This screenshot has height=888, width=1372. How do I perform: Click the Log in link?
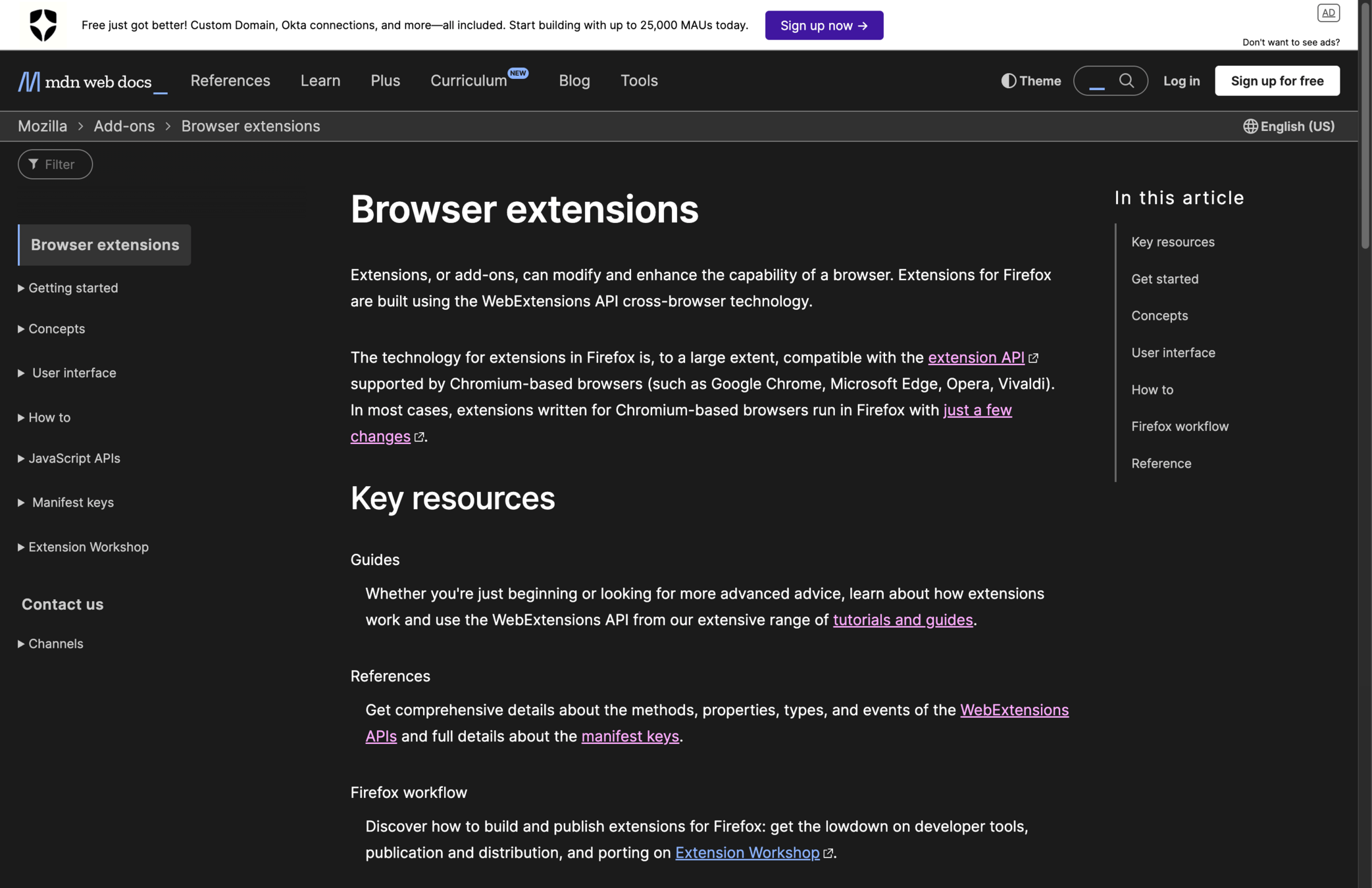click(1181, 80)
